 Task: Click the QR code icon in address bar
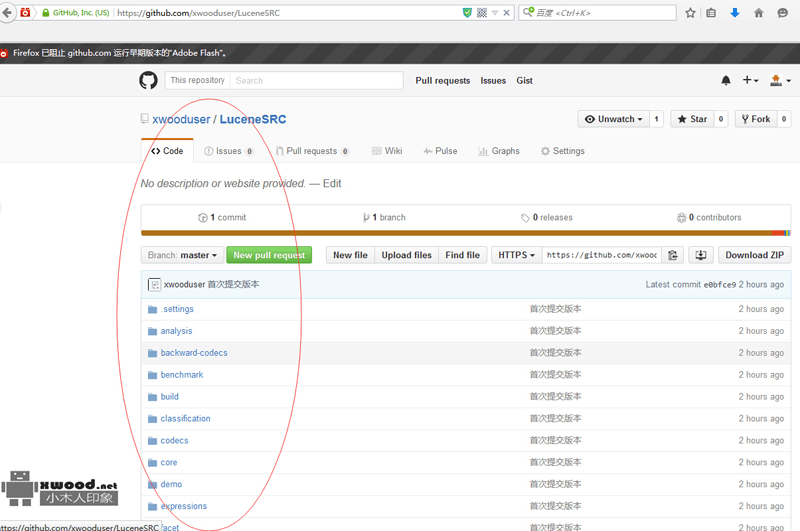click(482, 13)
